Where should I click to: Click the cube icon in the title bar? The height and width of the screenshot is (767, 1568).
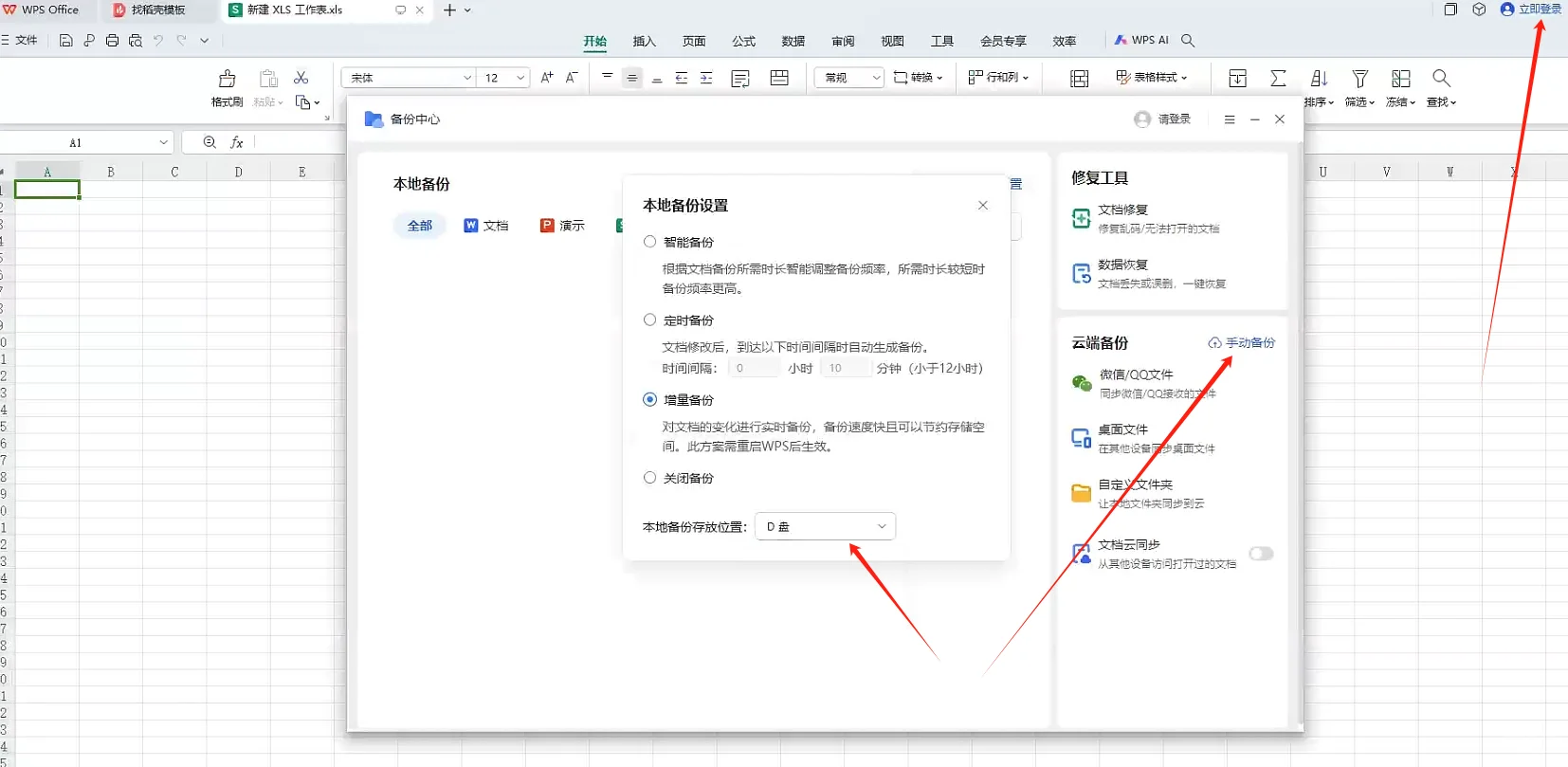tap(1479, 9)
